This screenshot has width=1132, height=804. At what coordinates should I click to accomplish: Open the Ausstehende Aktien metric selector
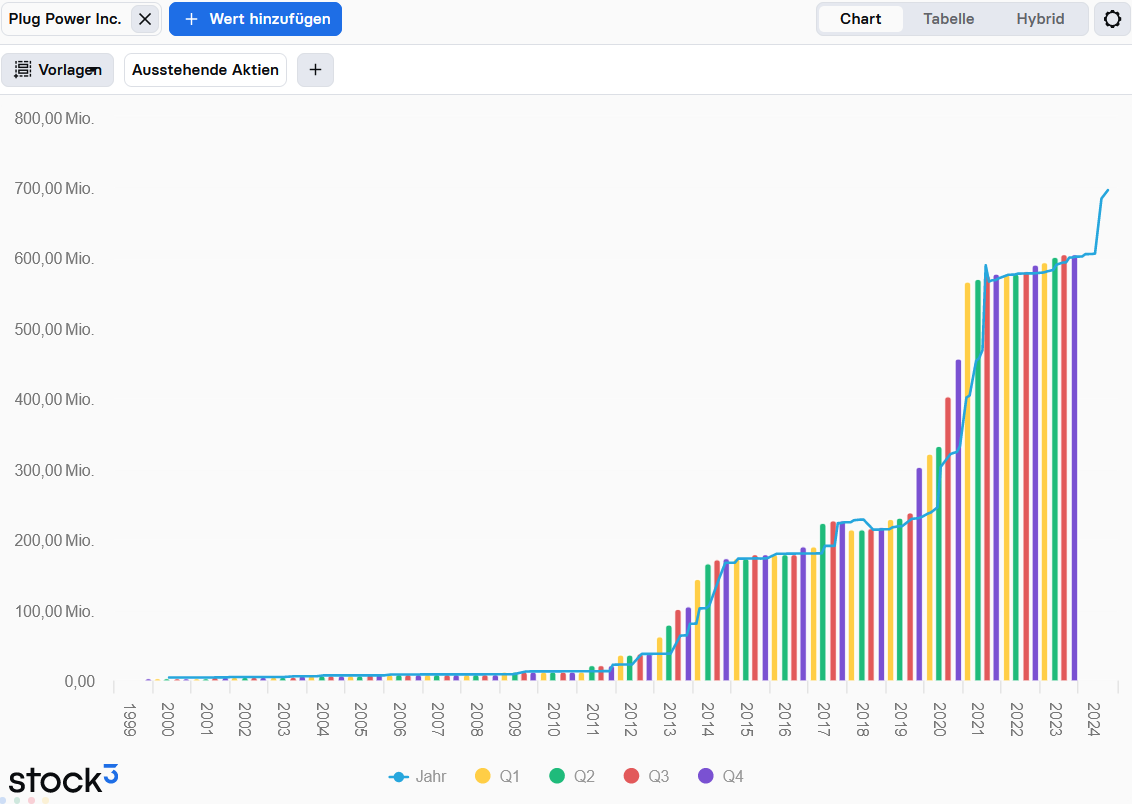tap(205, 70)
